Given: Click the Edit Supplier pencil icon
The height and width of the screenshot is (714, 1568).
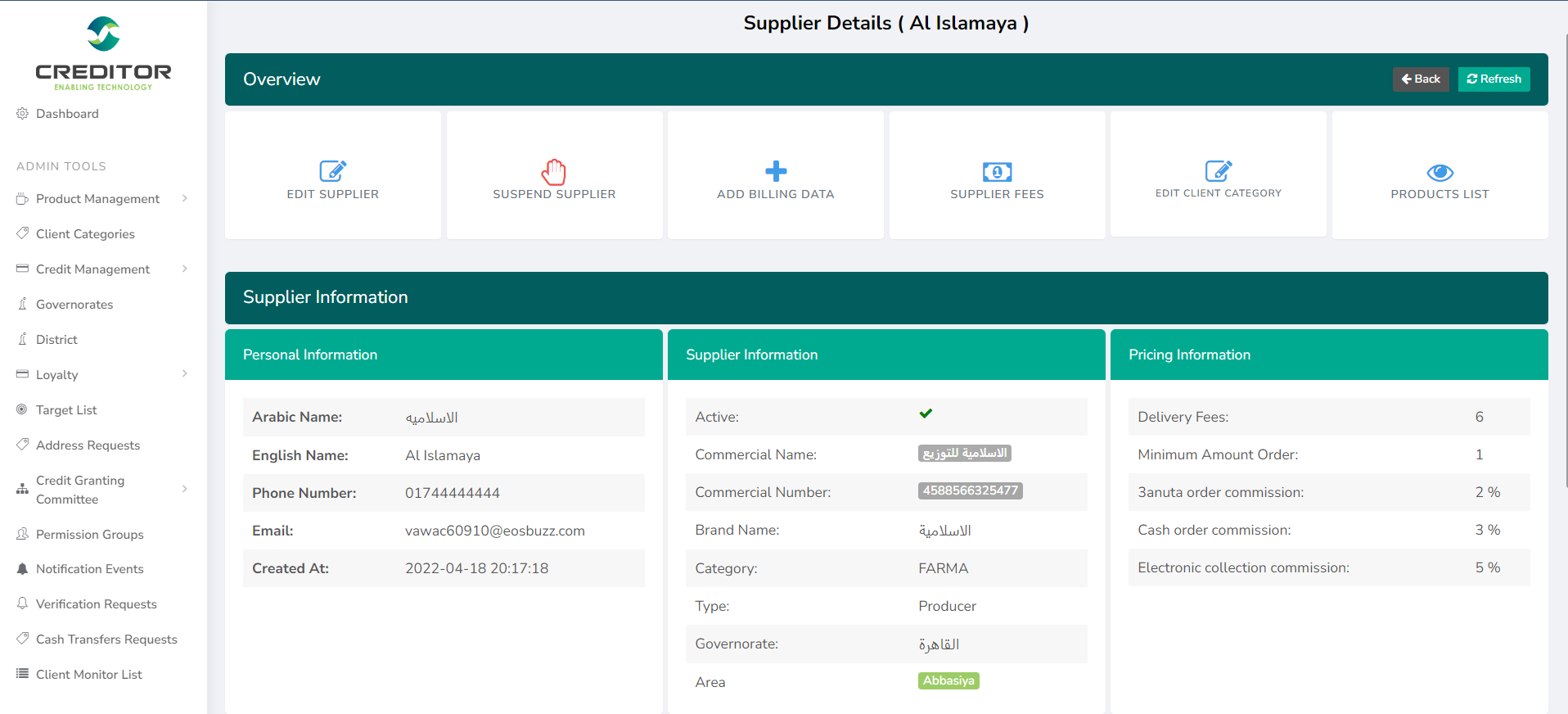Looking at the screenshot, I should point(332,171).
